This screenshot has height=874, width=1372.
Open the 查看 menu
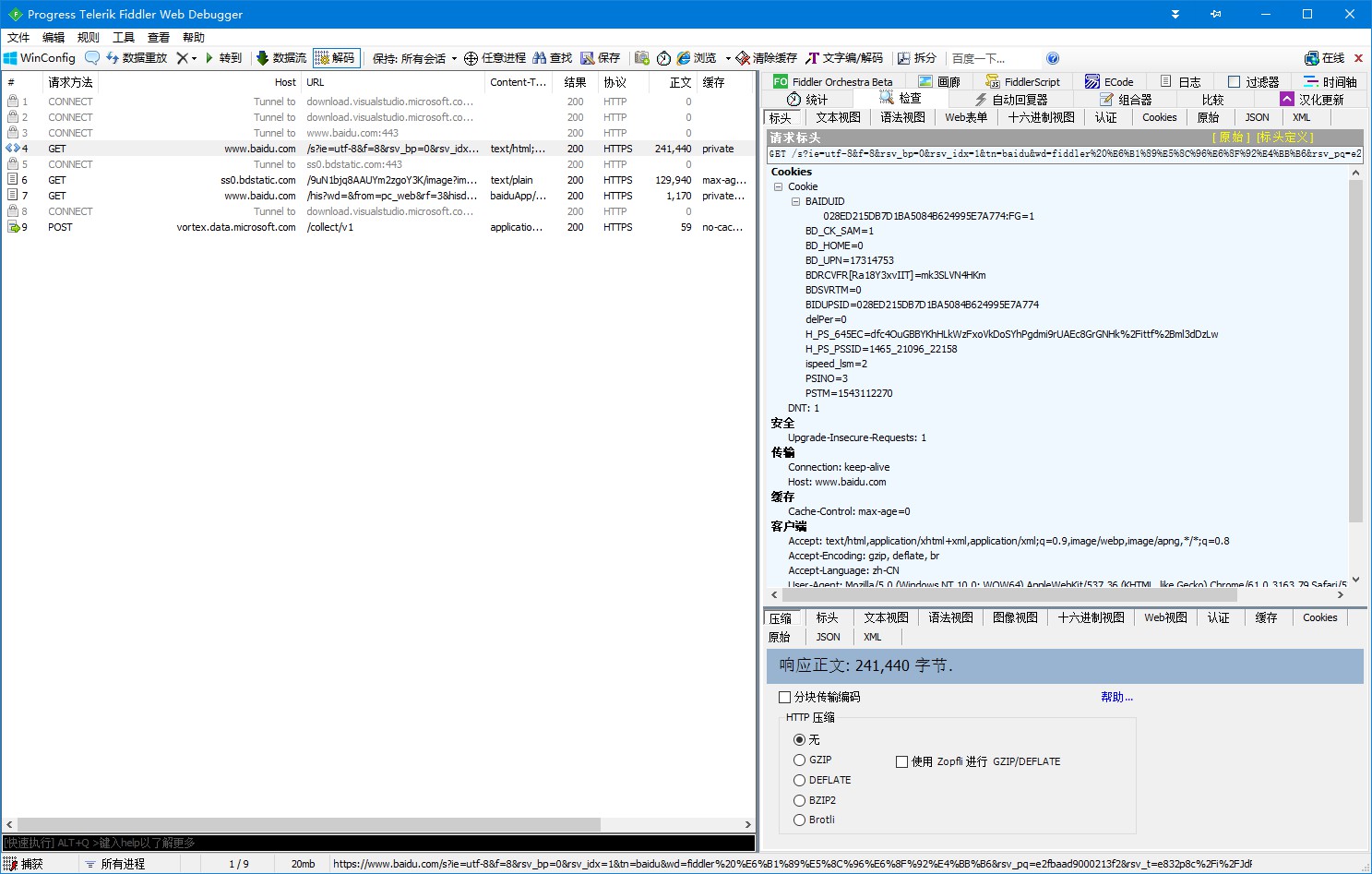tap(159, 38)
